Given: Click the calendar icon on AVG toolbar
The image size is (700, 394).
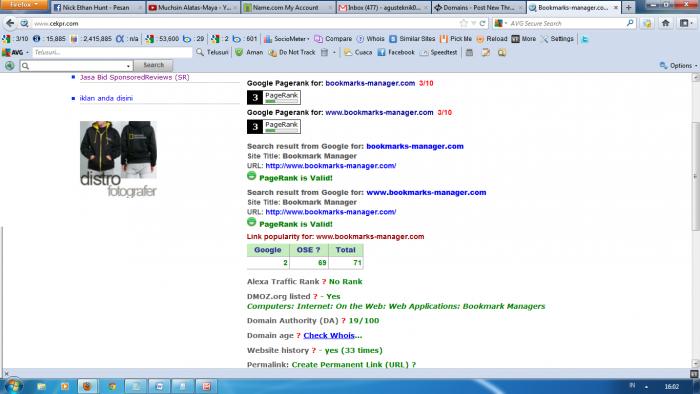Looking at the screenshot, I should tap(469, 53).
